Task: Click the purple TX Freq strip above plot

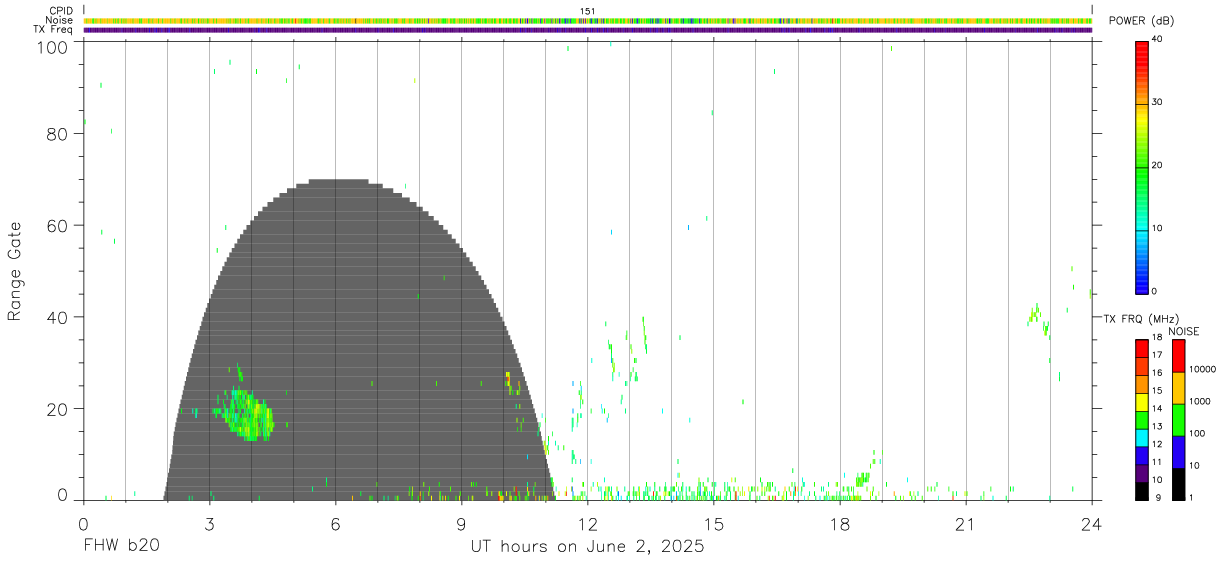Action: click(587, 30)
